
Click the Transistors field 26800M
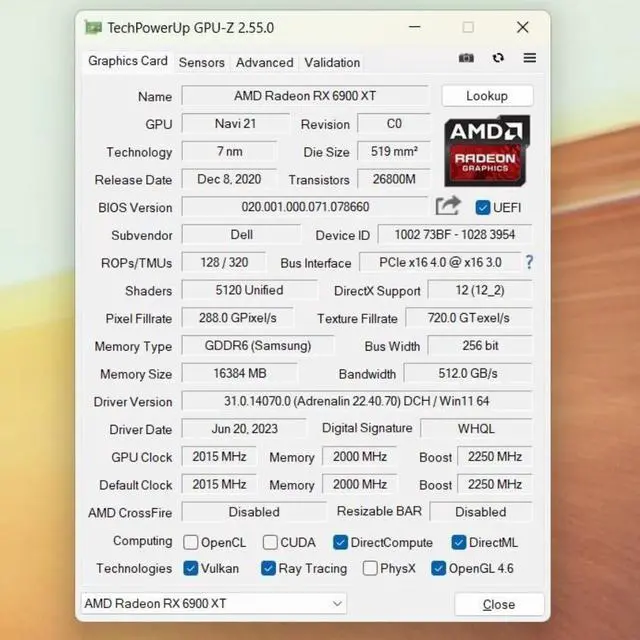[x=394, y=179]
